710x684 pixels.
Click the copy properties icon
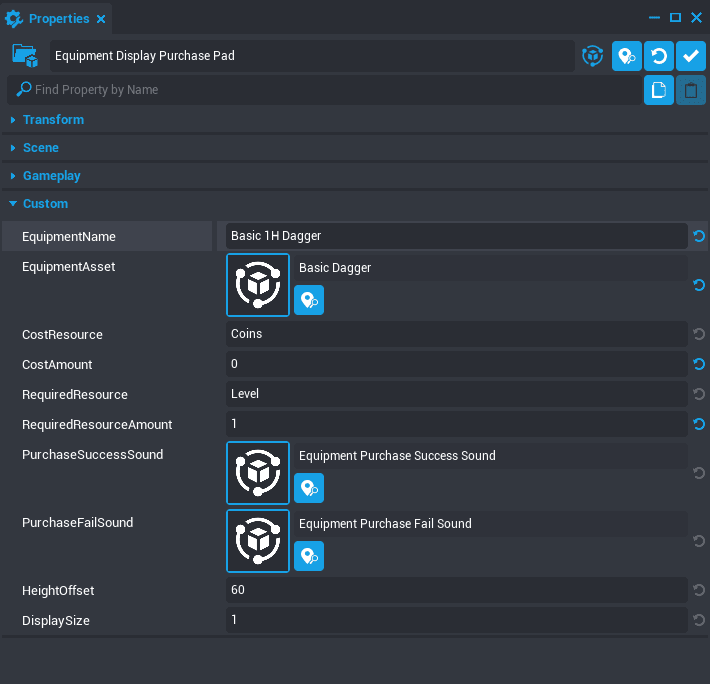658,90
